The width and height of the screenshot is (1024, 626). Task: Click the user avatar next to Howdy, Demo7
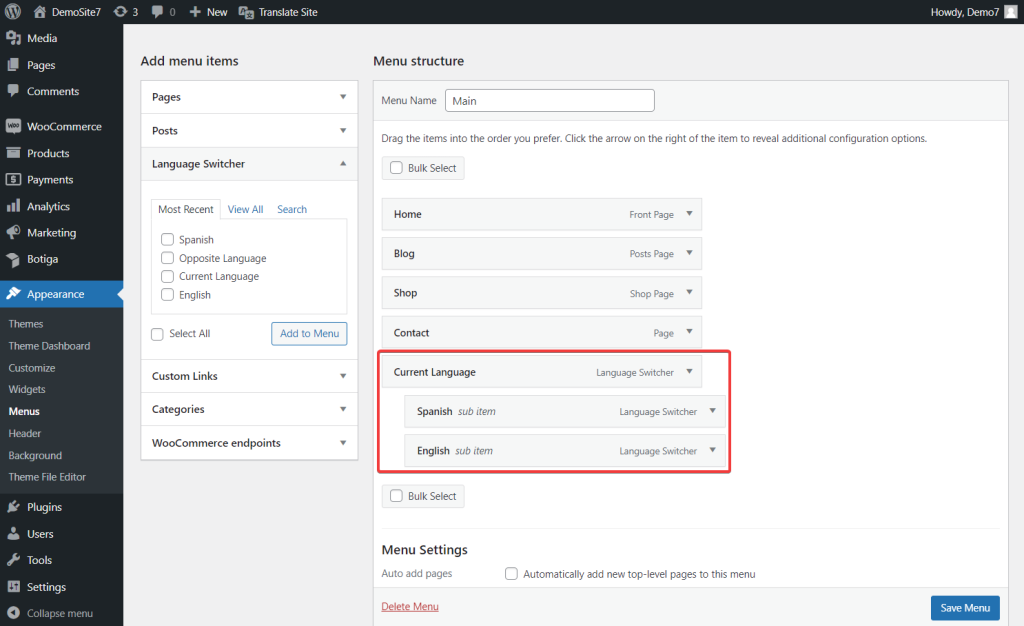(x=1010, y=12)
